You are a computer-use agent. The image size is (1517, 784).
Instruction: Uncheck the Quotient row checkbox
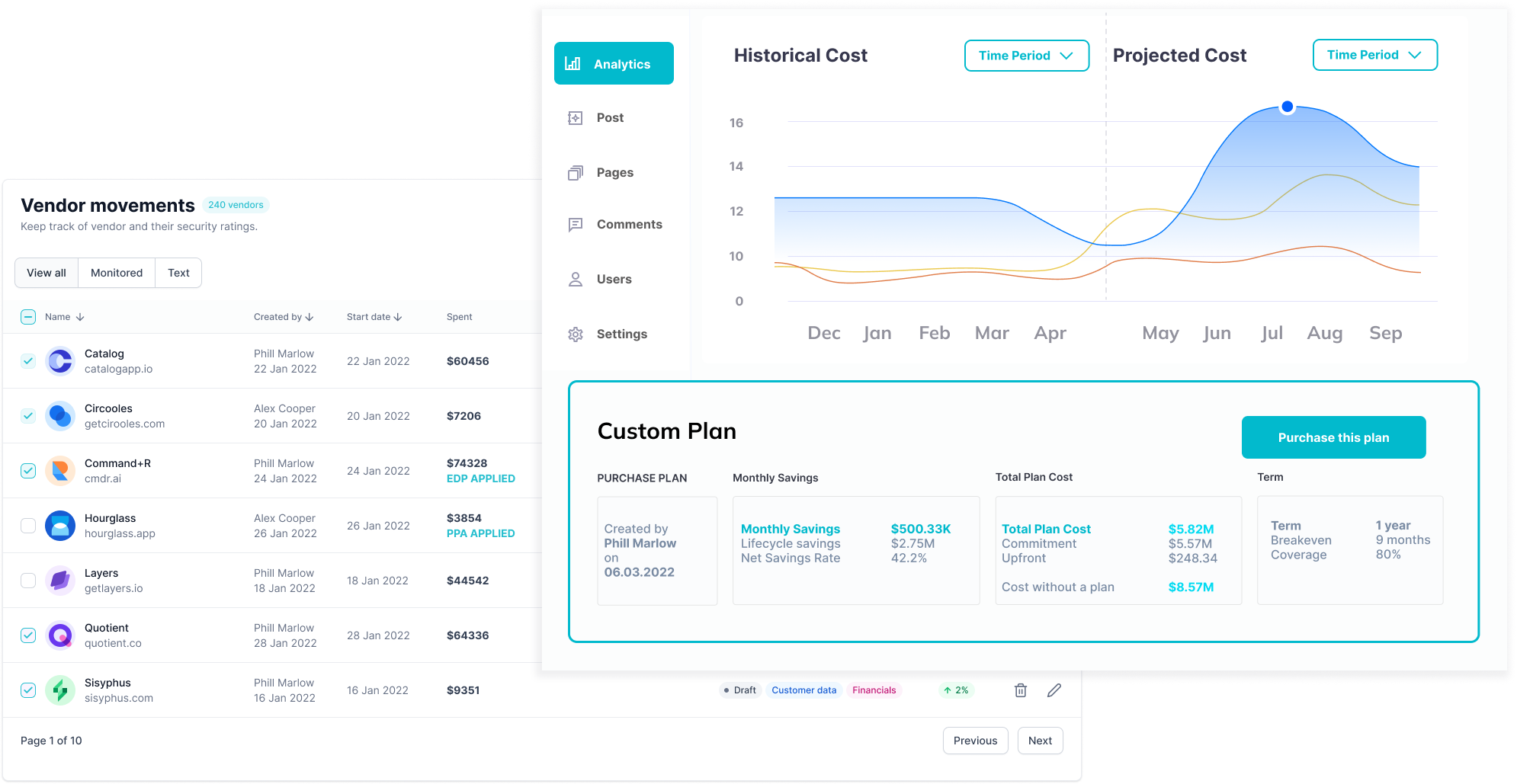tap(28, 635)
